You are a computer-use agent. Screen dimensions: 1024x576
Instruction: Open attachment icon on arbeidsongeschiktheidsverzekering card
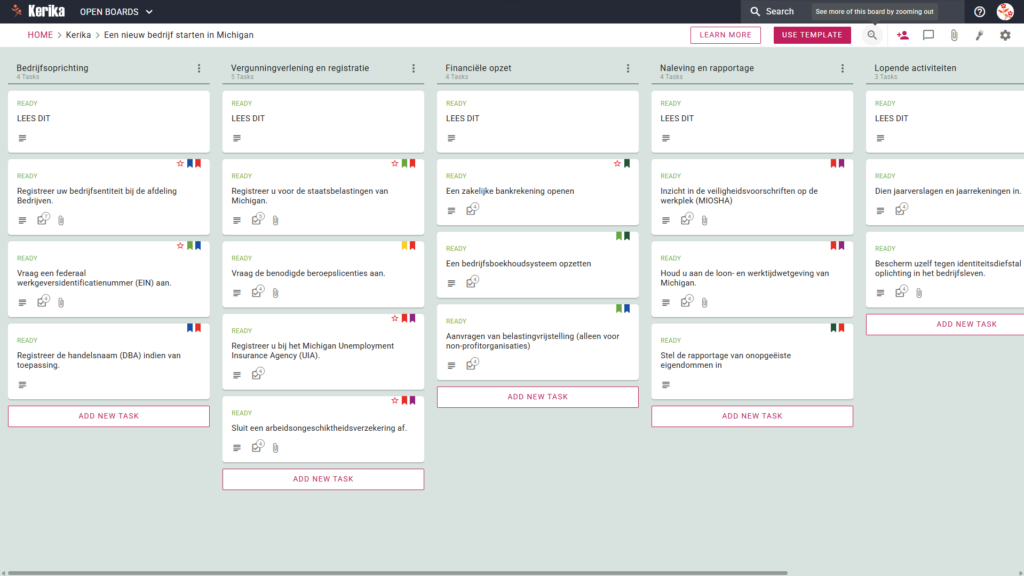(x=276, y=448)
